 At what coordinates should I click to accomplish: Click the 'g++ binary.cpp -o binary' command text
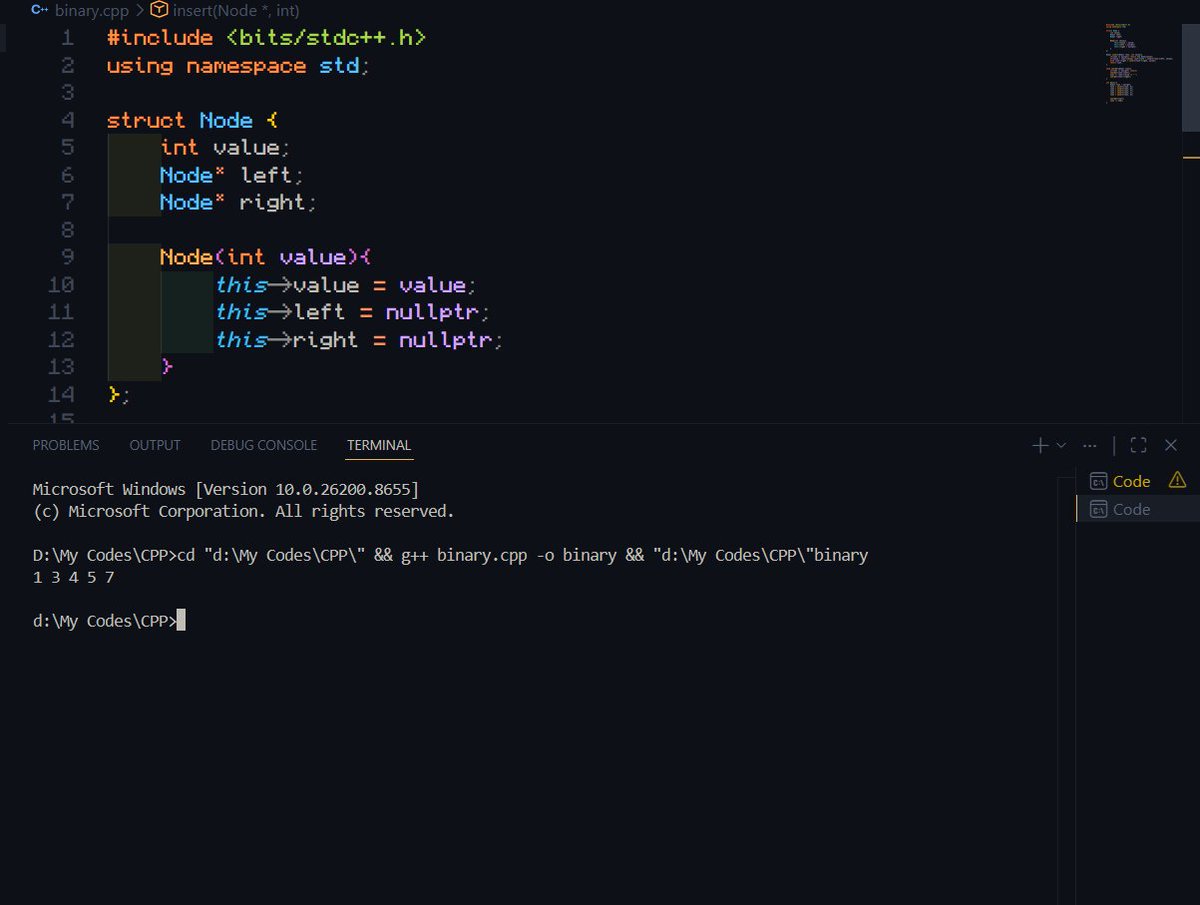[x=508, y=555]
